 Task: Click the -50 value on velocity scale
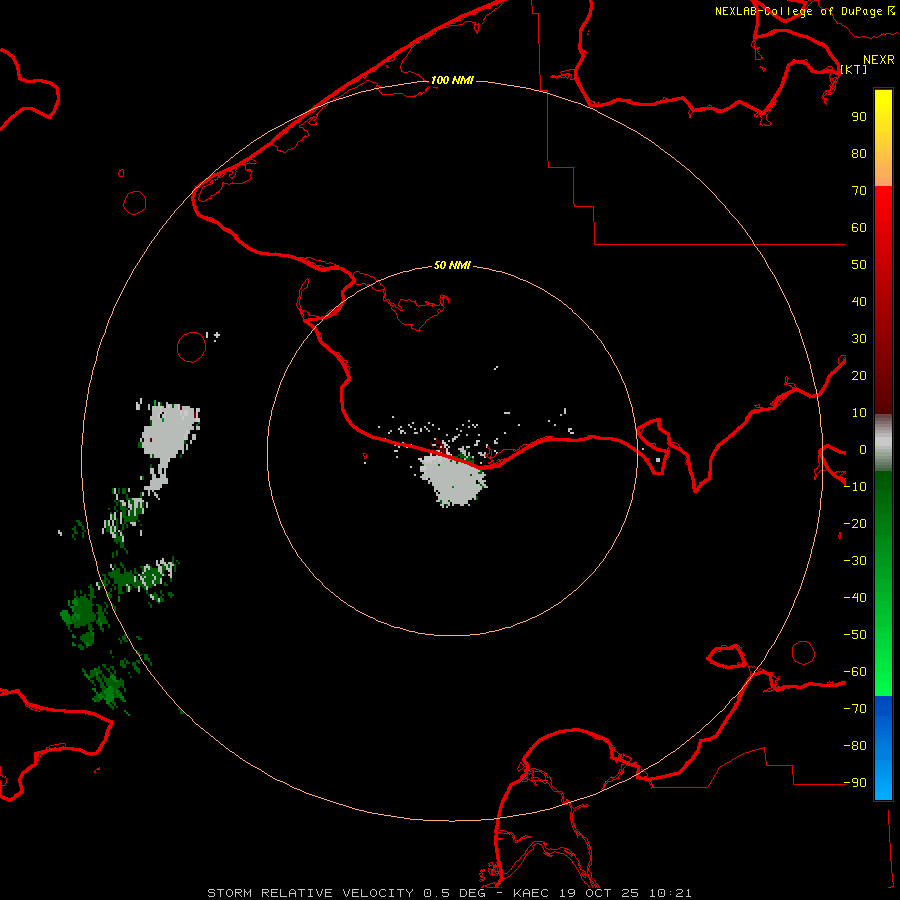point(855,635)
